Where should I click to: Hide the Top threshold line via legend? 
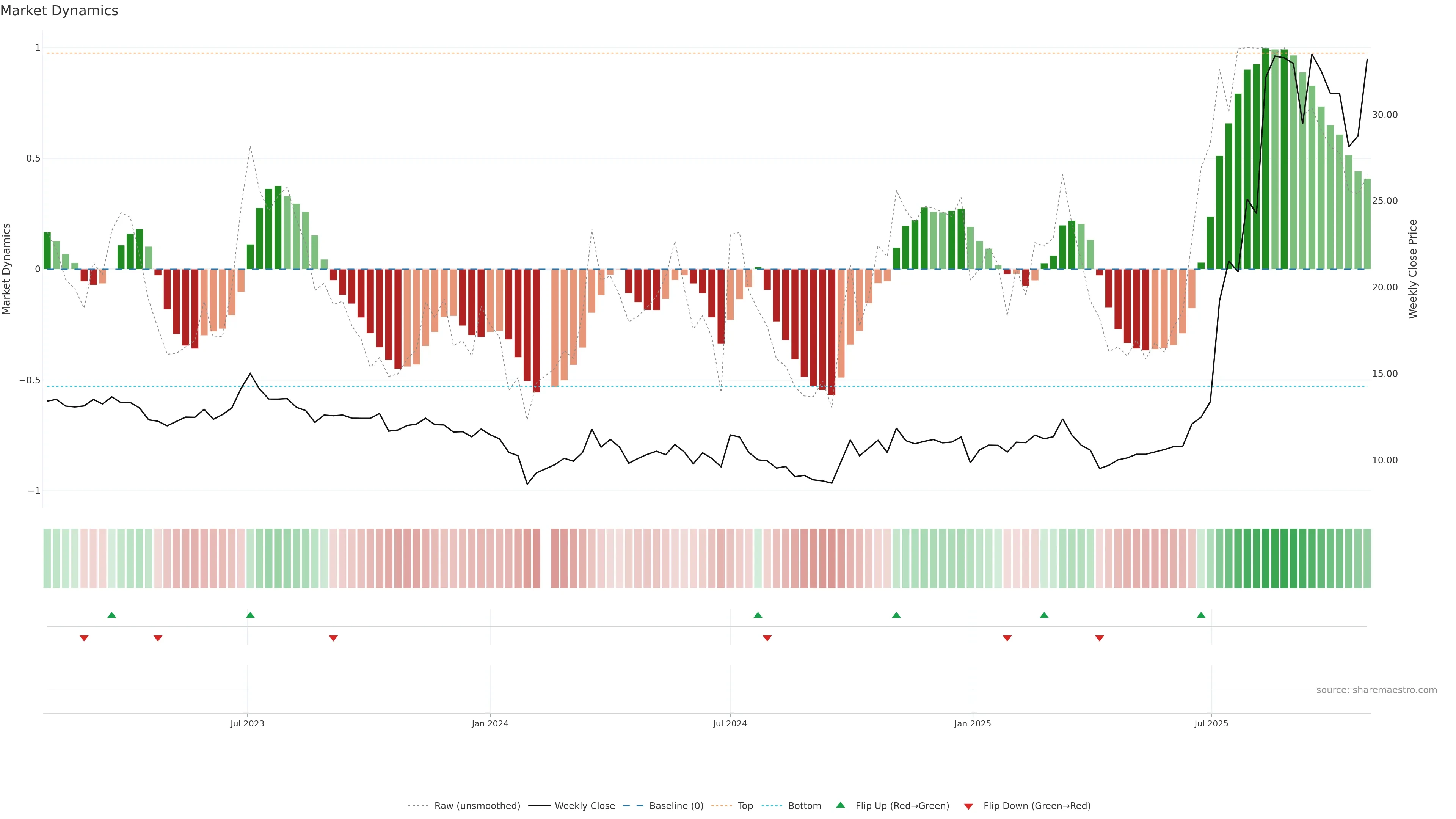(745, 806)
